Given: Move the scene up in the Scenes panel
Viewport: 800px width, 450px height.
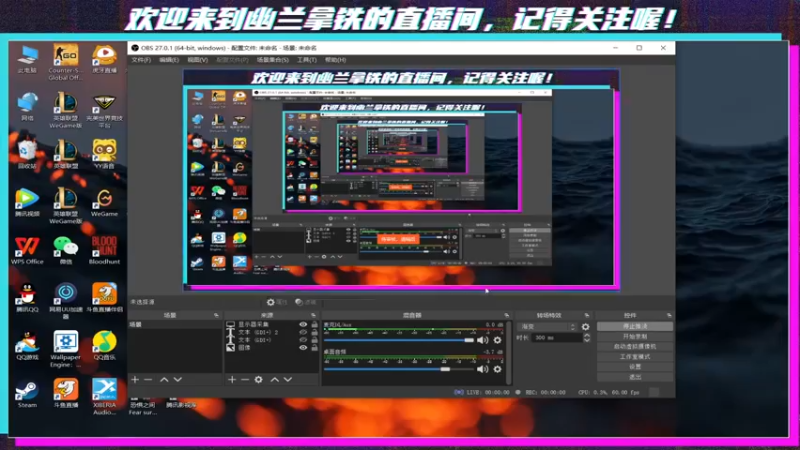Looking at the screenshot, I should [164, 380].
